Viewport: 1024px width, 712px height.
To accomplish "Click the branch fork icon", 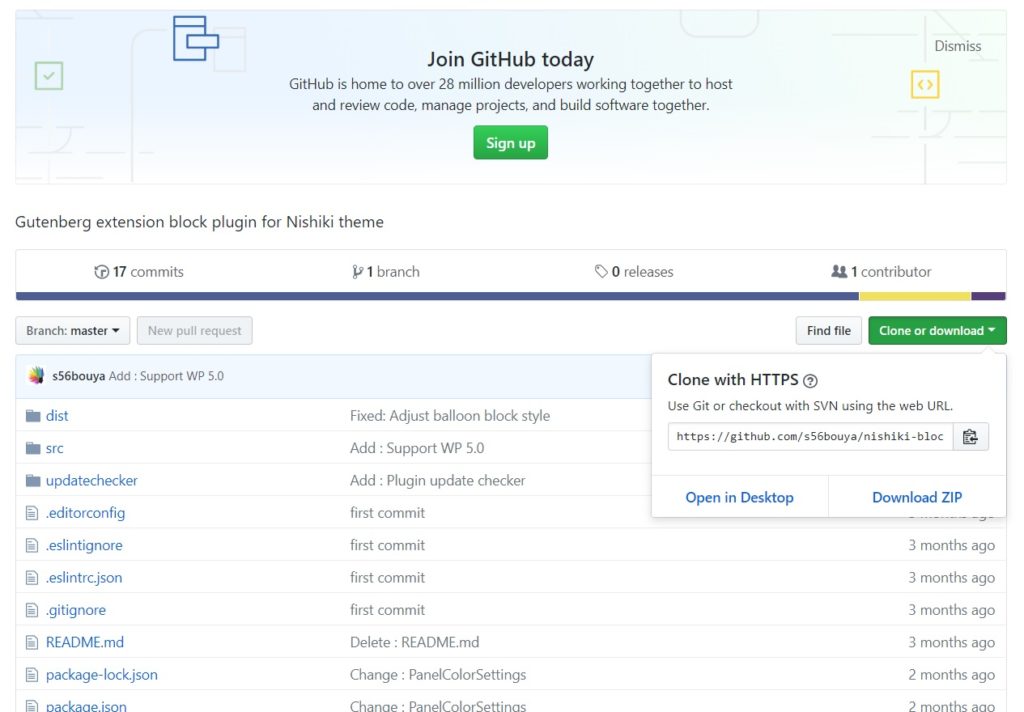I will click(357, 272).
